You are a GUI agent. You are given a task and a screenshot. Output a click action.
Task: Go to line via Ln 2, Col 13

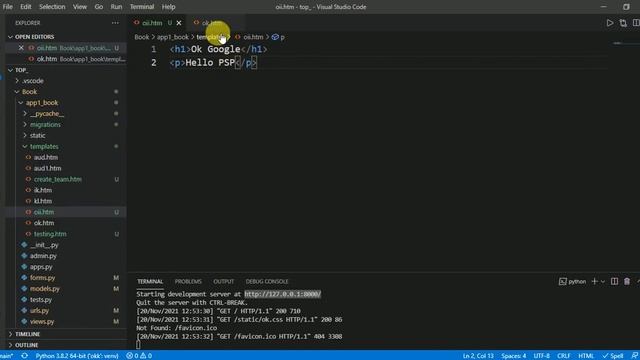[478, 356]
